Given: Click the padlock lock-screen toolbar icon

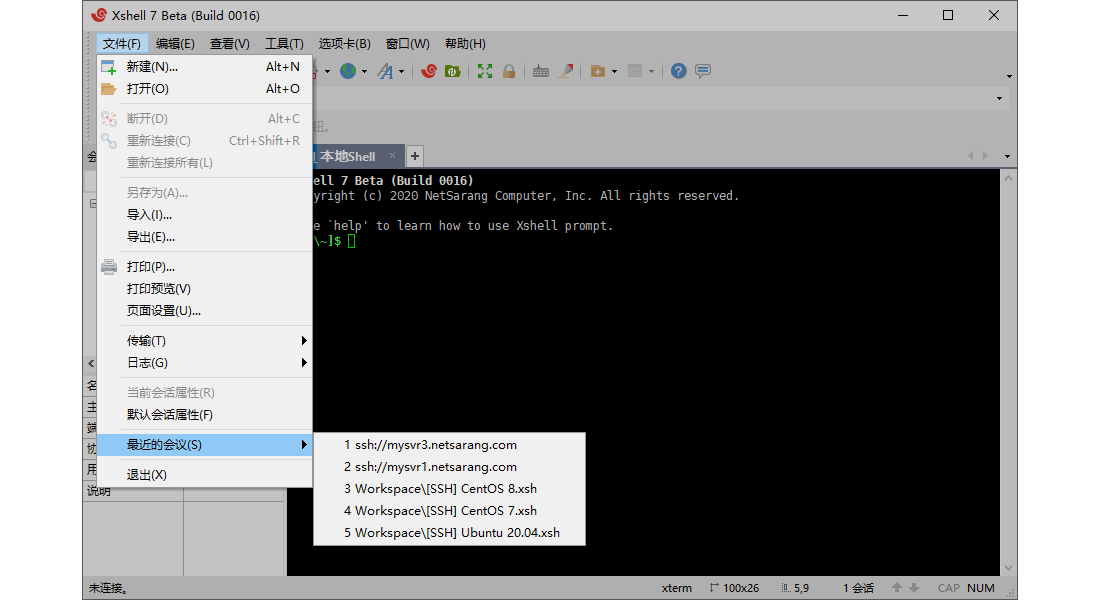Looking at the screenshot, I should click(509, 71).
